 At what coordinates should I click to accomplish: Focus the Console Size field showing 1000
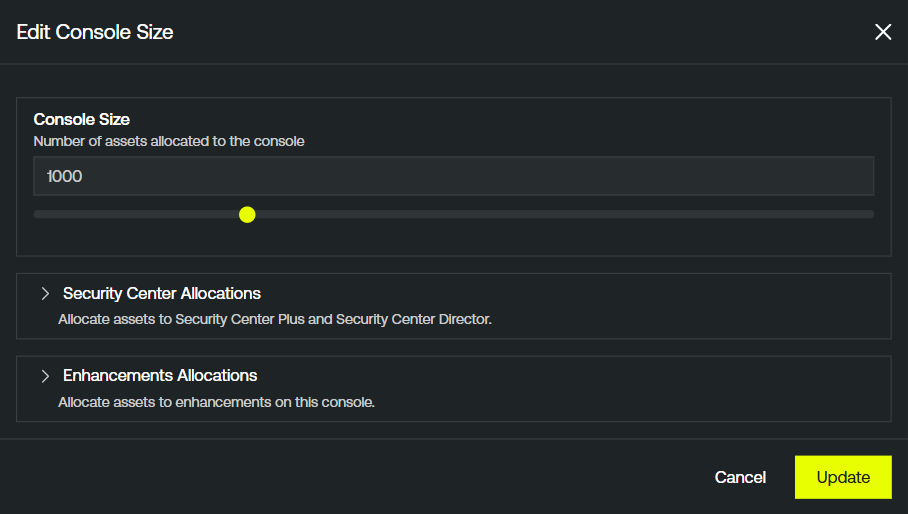453,176
